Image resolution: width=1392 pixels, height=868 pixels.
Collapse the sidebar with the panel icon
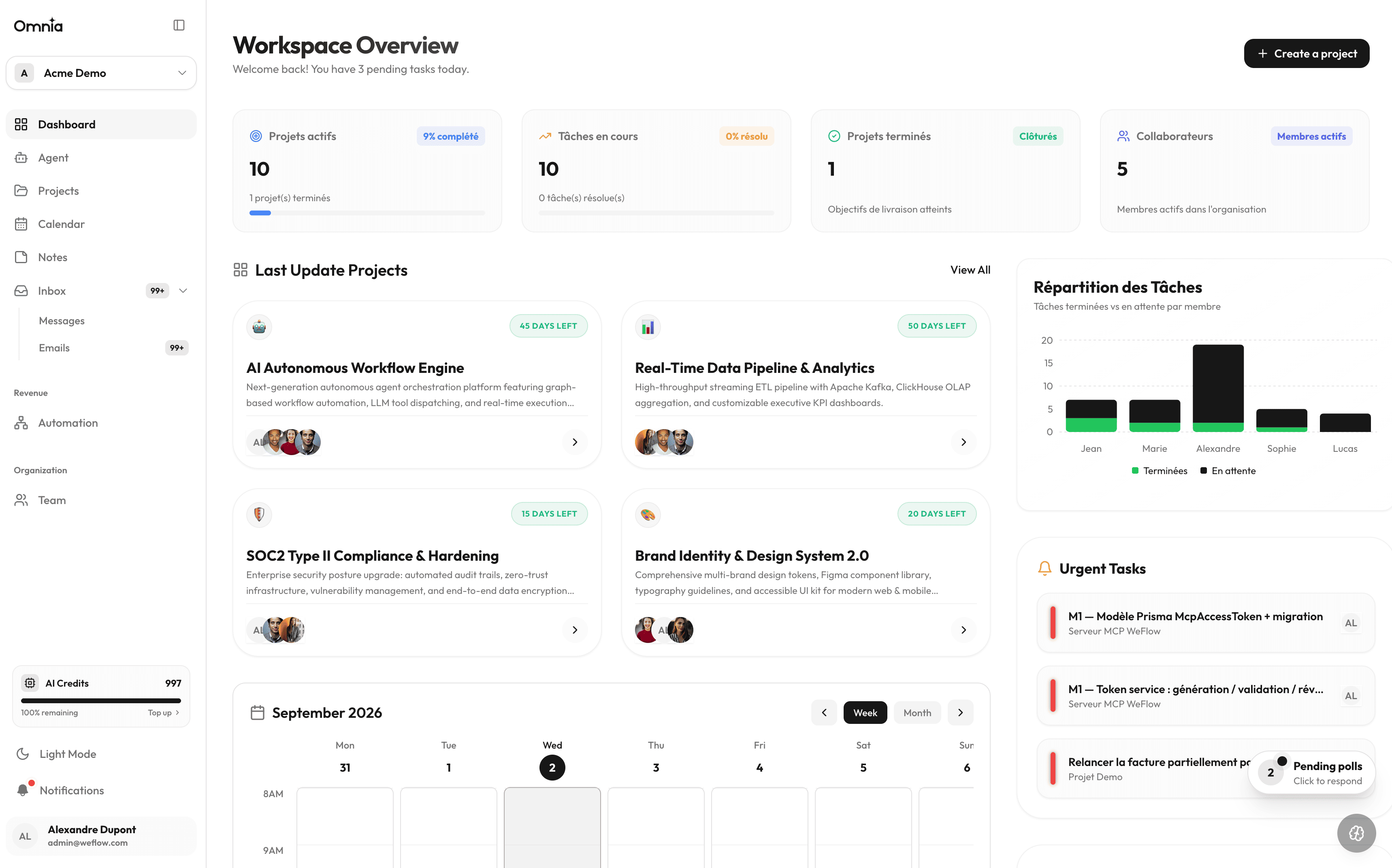point(179,25)
